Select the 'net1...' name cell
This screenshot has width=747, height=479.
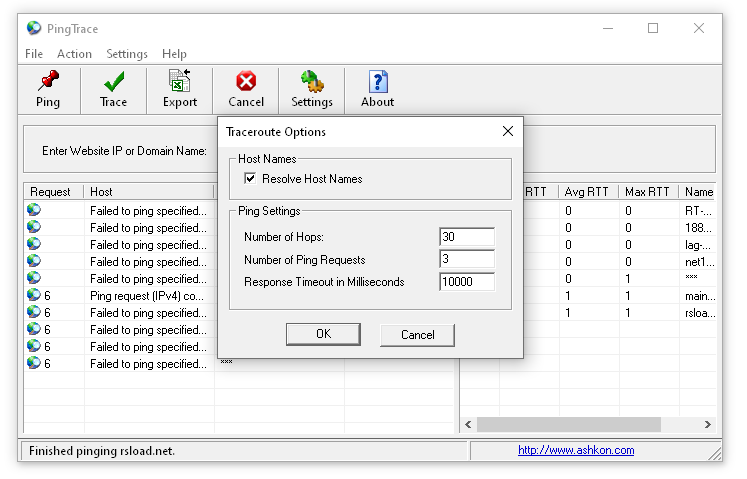coord(699,262)
